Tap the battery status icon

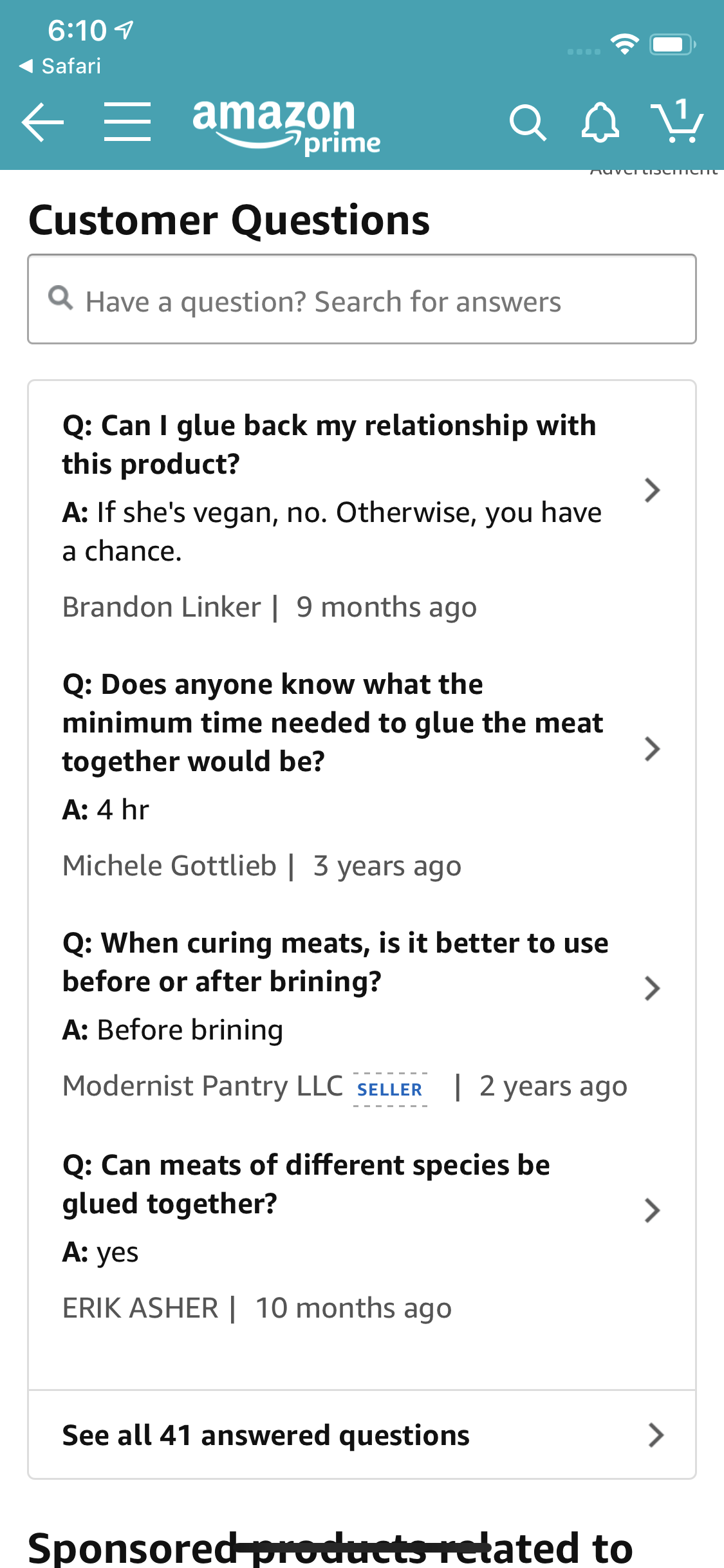point(672,44)
